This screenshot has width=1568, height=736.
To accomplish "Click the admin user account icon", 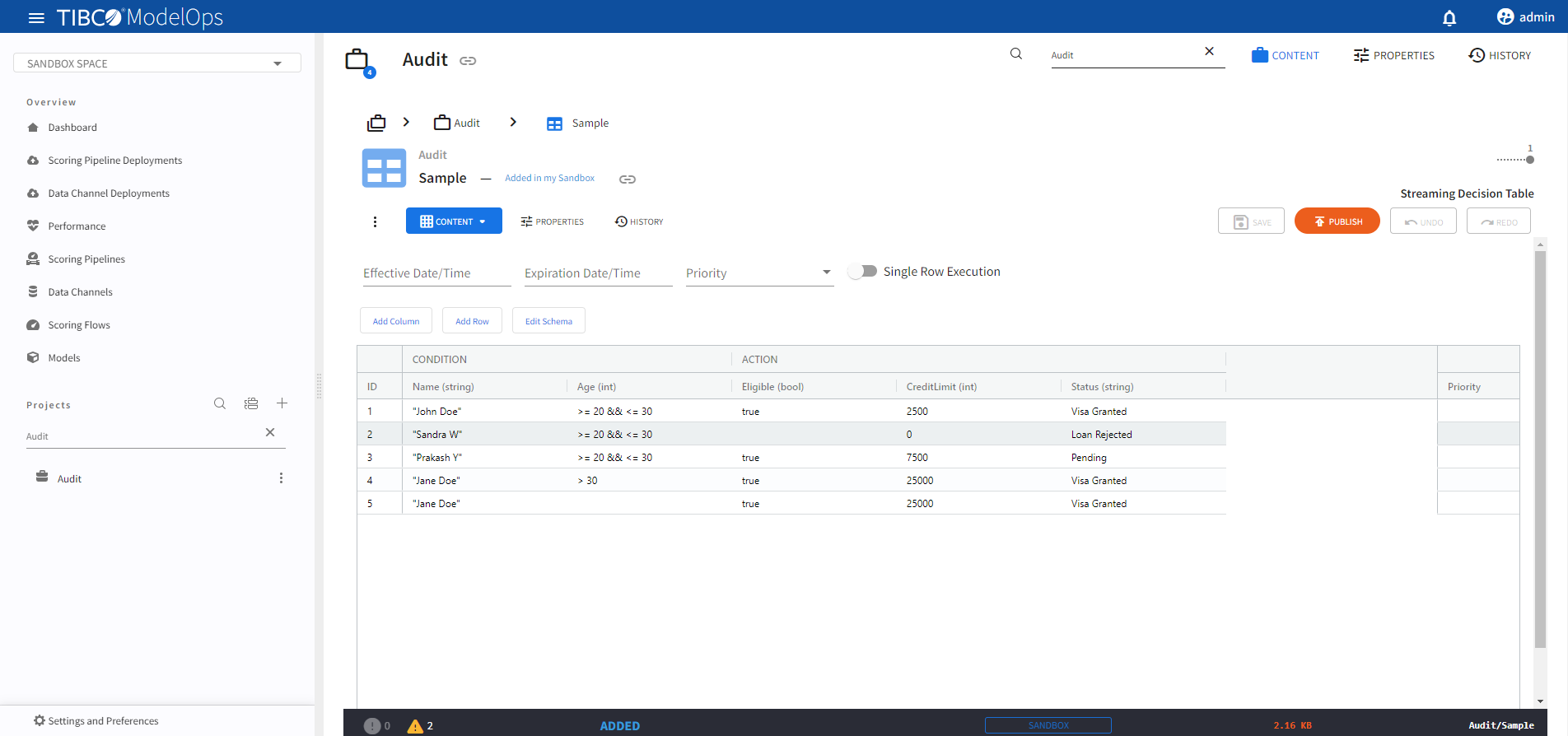I will tap(1505, 17).
